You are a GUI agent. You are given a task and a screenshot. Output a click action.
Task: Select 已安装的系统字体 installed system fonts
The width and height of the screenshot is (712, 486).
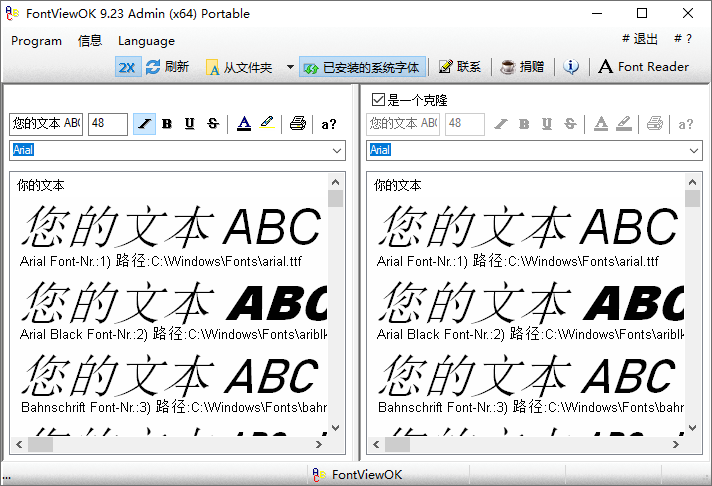(x=362, y=67)
